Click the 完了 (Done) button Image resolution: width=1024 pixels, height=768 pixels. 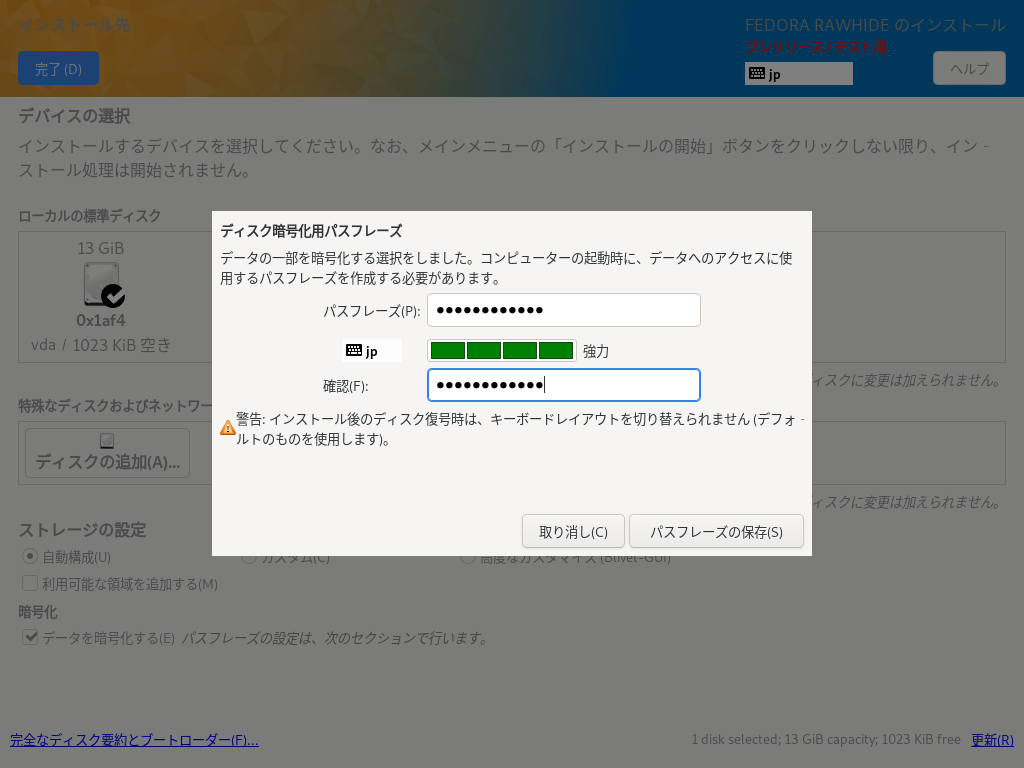(x=59, y=68)
